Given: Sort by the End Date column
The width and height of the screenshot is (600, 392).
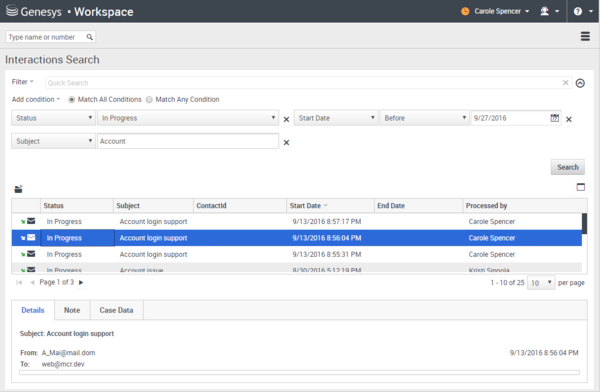Looking at the screenshot, I should click(x=419, y=206).
